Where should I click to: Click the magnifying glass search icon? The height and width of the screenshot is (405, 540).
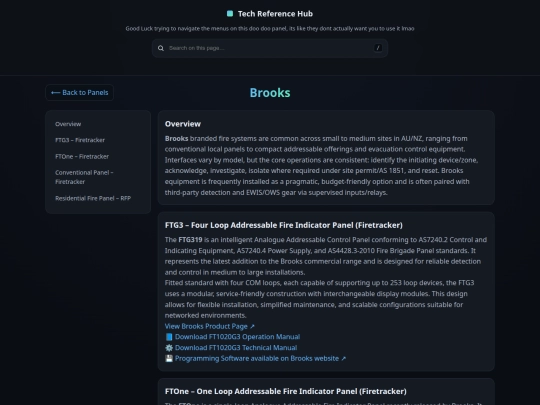pyautogui.click(x=161, y=48)
